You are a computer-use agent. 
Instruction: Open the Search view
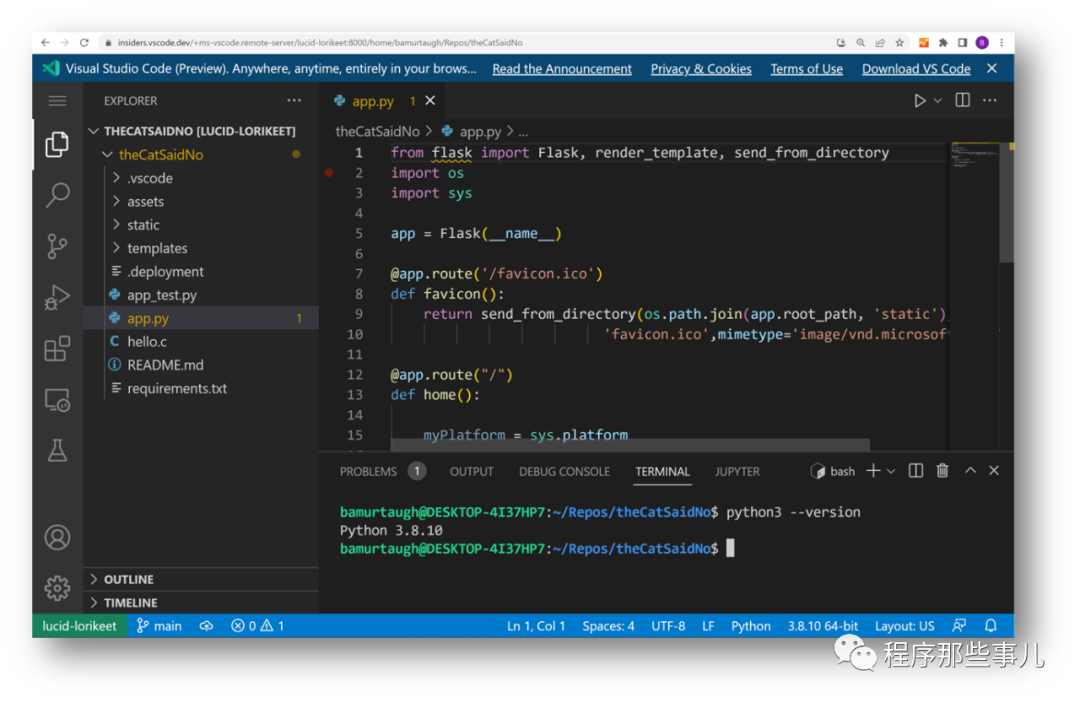click(57, 196)
